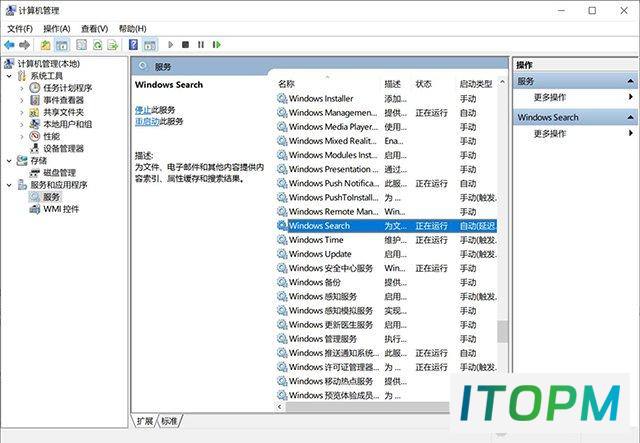Select 计算机管理(本地) root node
This screenshot has width=640, height=443.
tap(49, 64)
